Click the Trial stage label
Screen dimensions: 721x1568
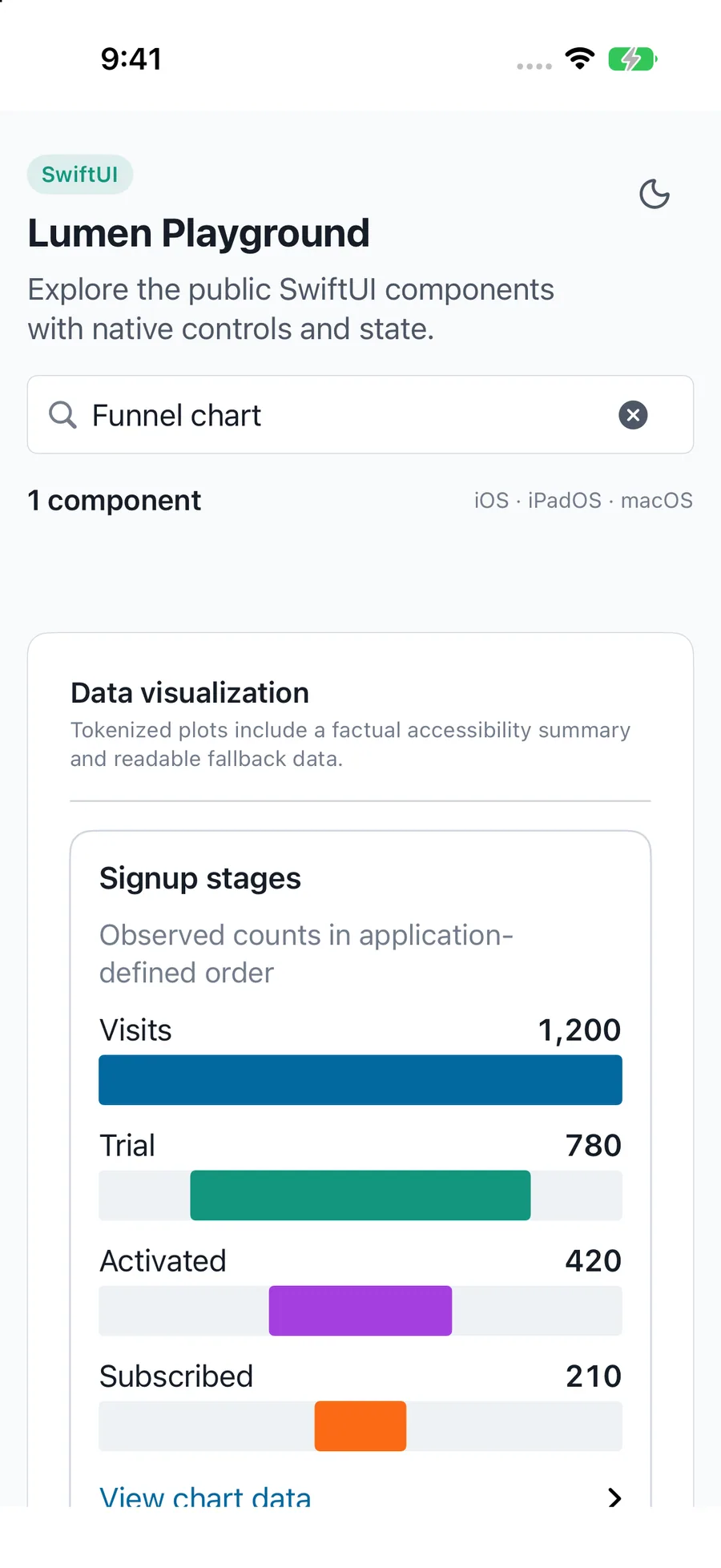[127, 1146]
